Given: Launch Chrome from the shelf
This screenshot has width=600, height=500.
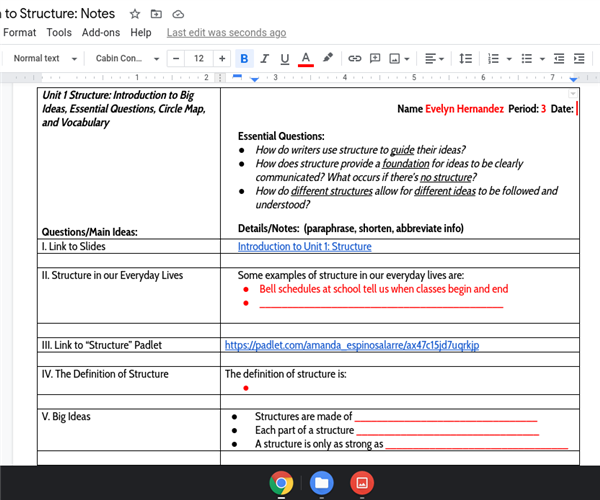Looking at the screenshot, I should (281, 483).
